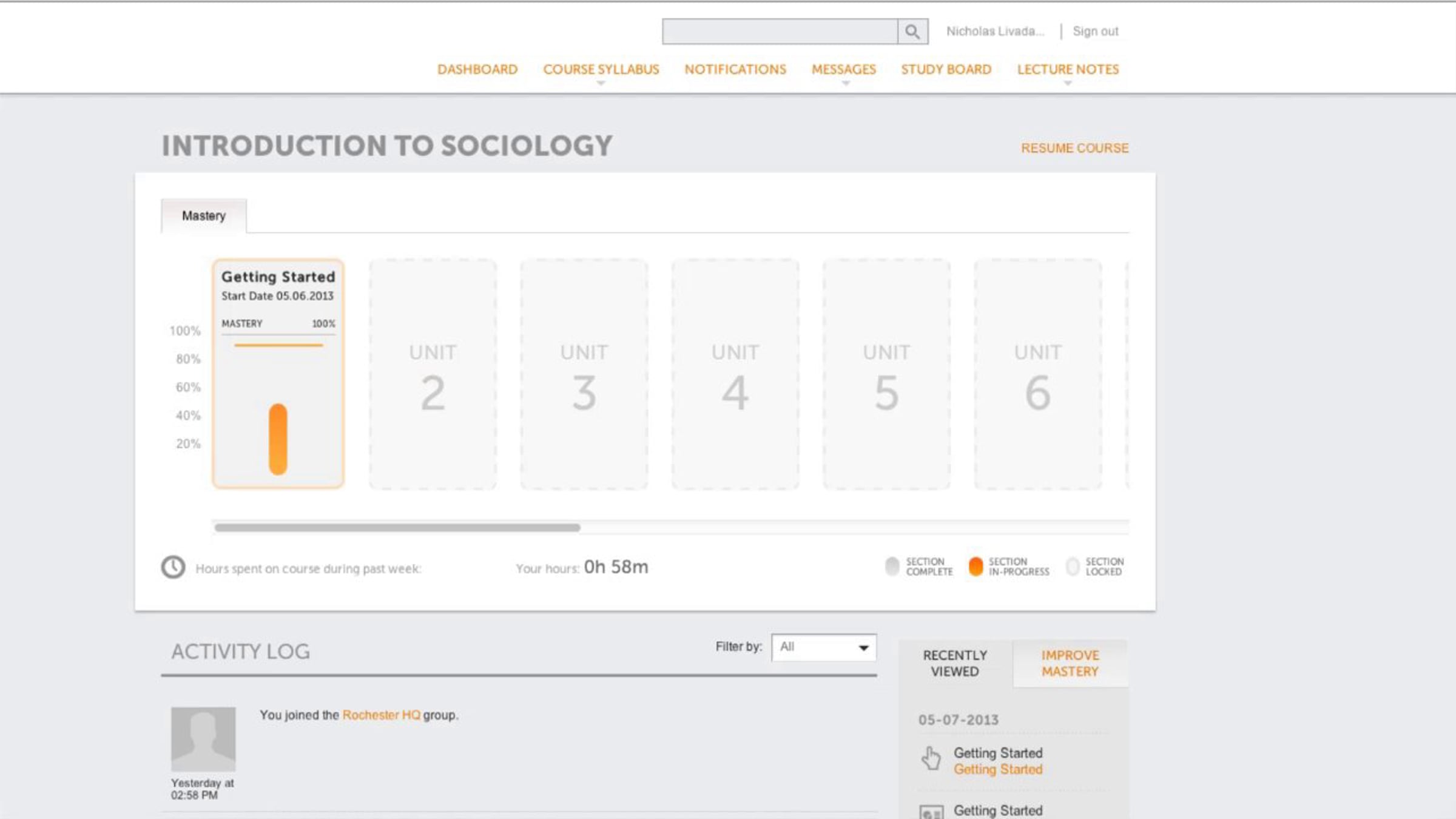The height and width of the screenshot is (819, 1456).
Task: Click the hand pointer icon beside Getting Started
Action: coord(931,758)
